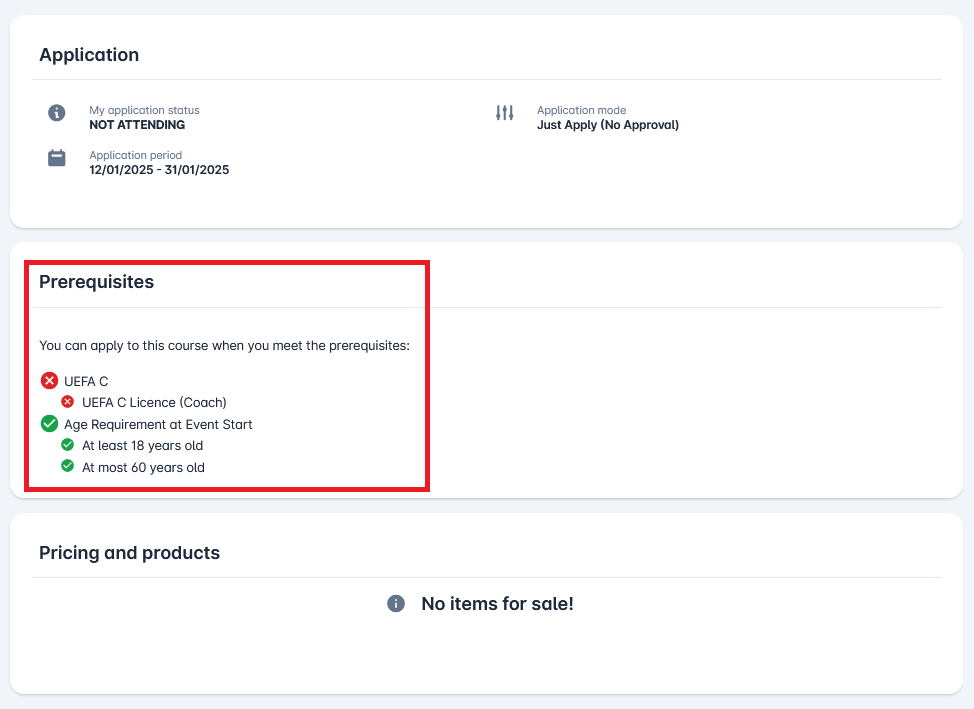The image size is (974, 709).
Task: Click the info icon beside application status
Action: click(x=57, y=113)
